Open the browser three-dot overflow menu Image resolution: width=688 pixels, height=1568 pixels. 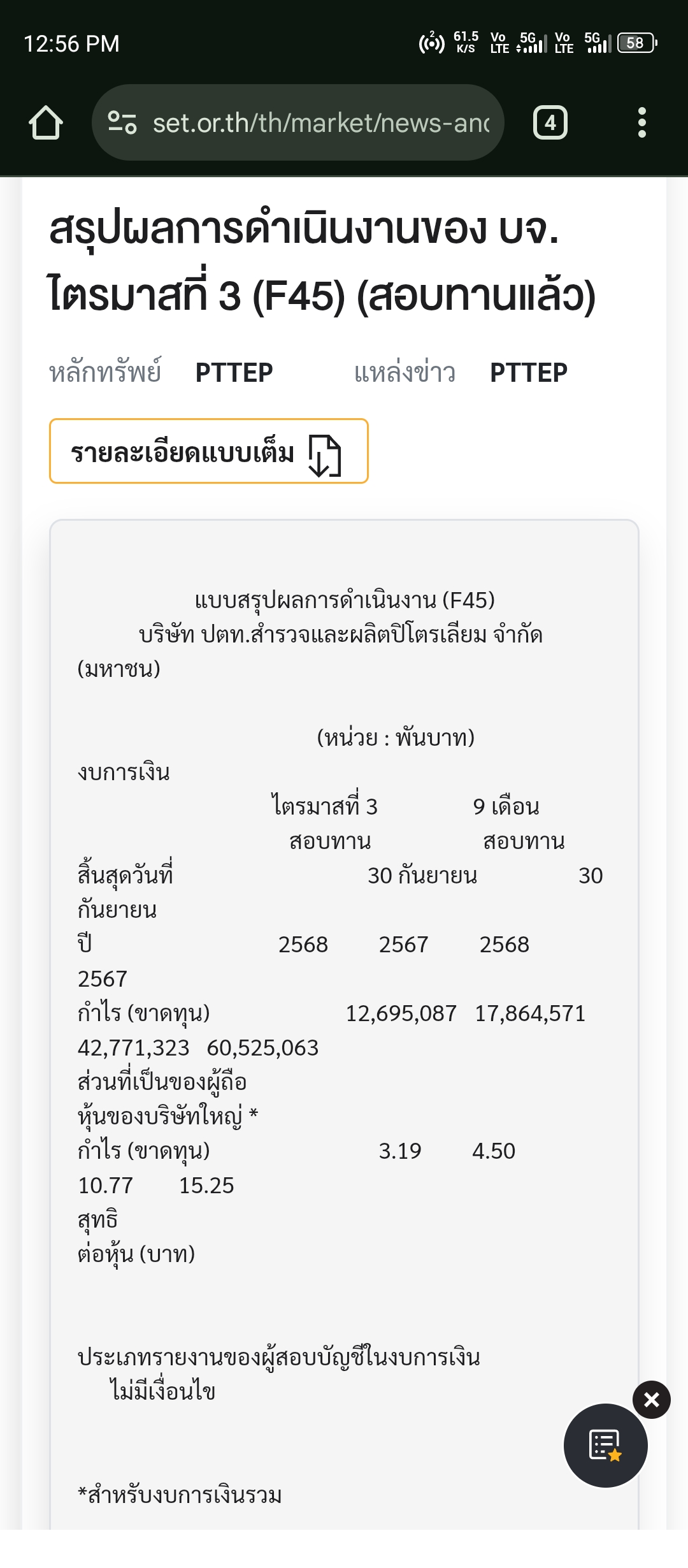click(641, 122)
